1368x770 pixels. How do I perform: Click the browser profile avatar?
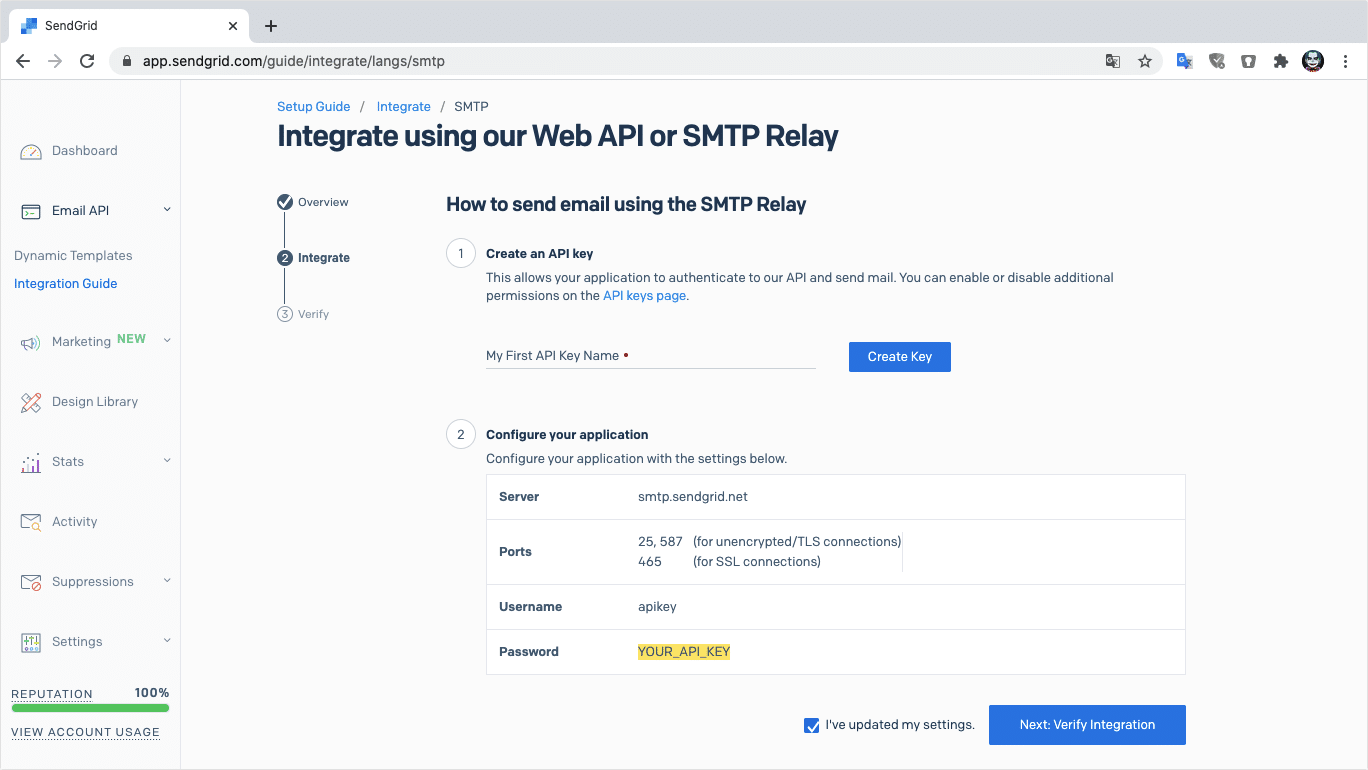[1313, 61]
